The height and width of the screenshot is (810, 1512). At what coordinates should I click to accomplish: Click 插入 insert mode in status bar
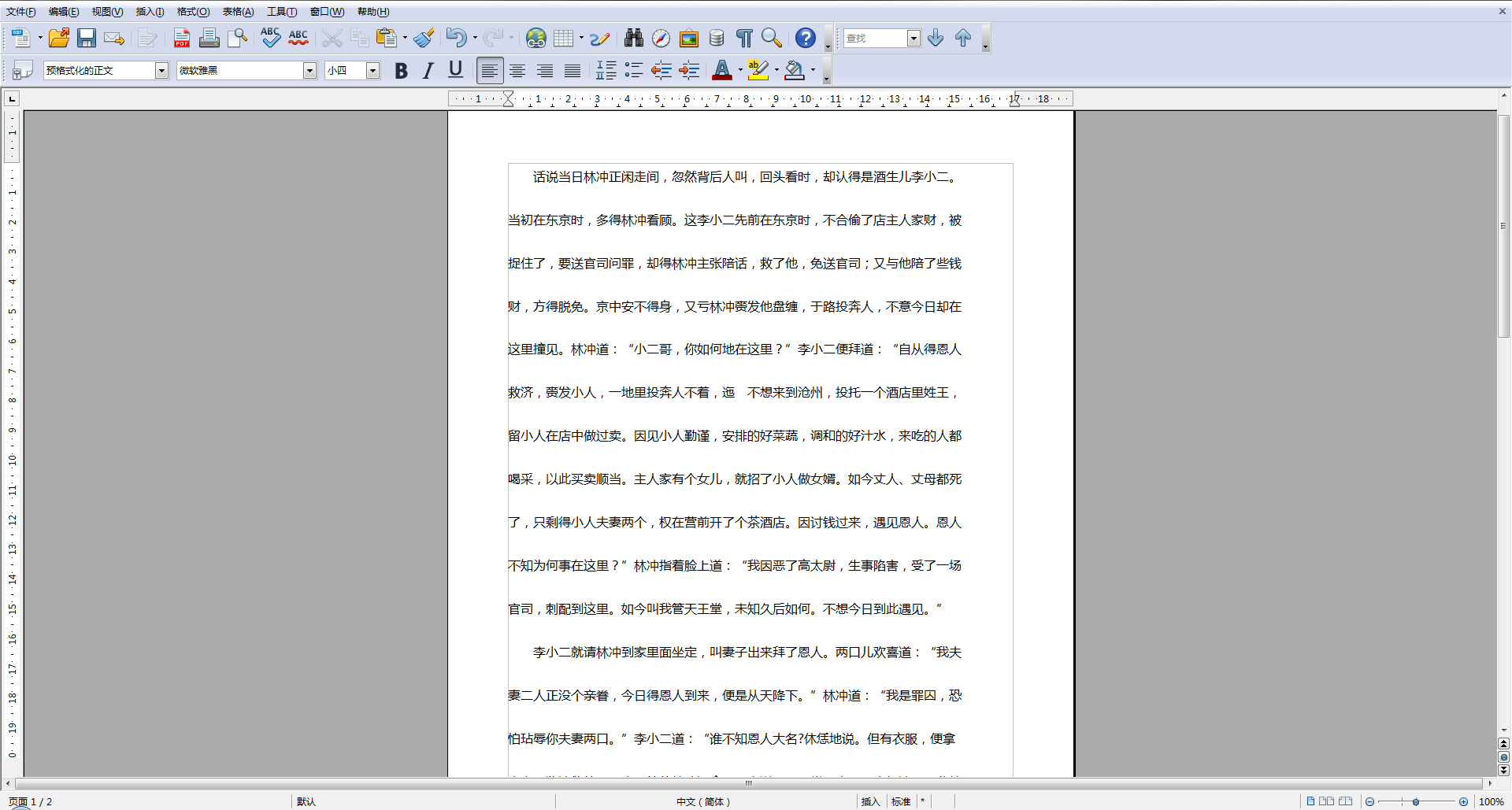pyautogui.click(x=870, y=801)
